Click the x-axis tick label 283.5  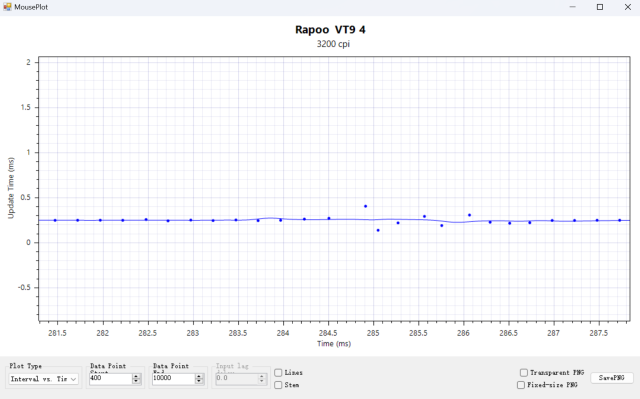coord(238,333)
